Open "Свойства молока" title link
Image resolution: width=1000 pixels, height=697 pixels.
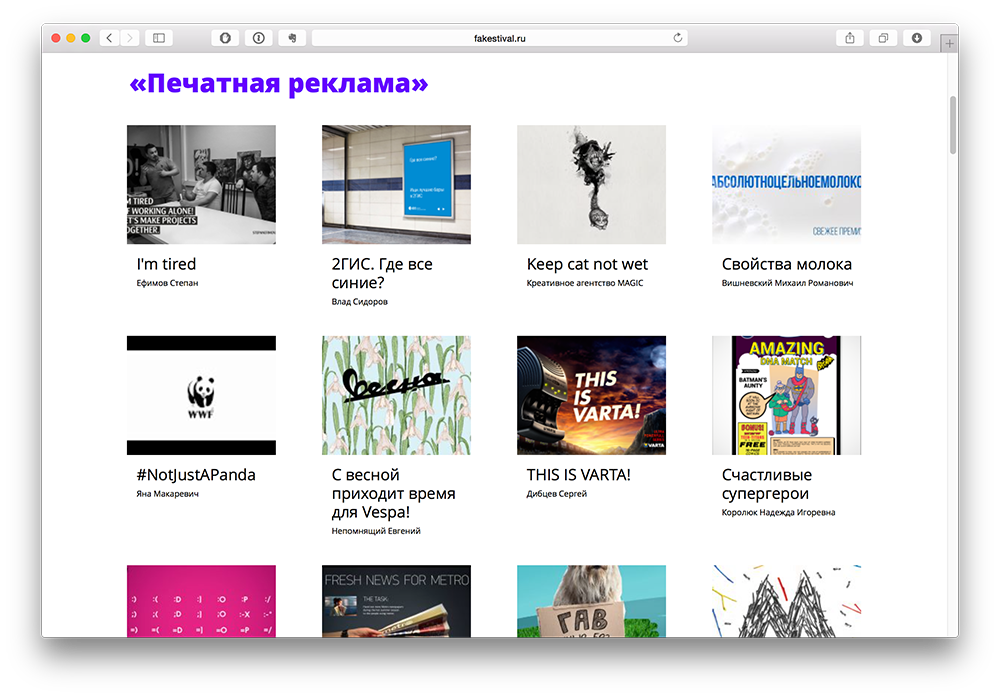pos(787,264)
